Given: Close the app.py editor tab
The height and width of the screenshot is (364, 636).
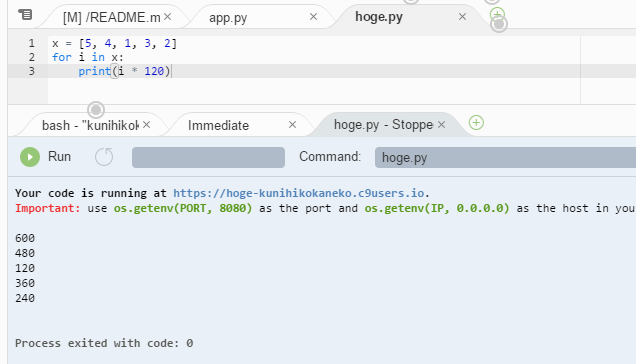Looking at the screenshot, I should tap(313, 17).
